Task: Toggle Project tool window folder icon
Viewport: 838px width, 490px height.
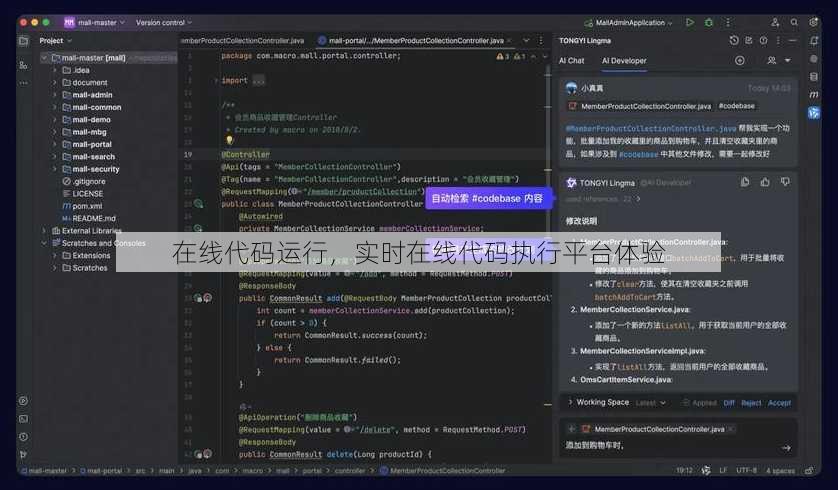Action: click(24, 41)
